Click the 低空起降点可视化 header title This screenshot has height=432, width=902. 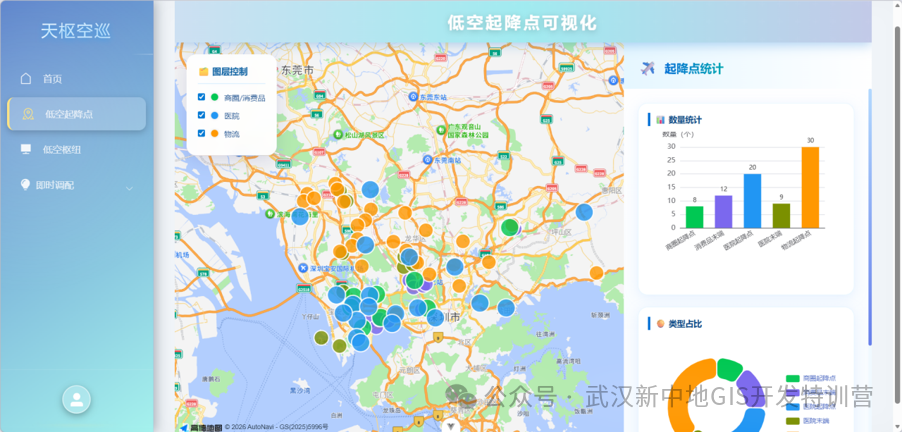coord(522,22)
